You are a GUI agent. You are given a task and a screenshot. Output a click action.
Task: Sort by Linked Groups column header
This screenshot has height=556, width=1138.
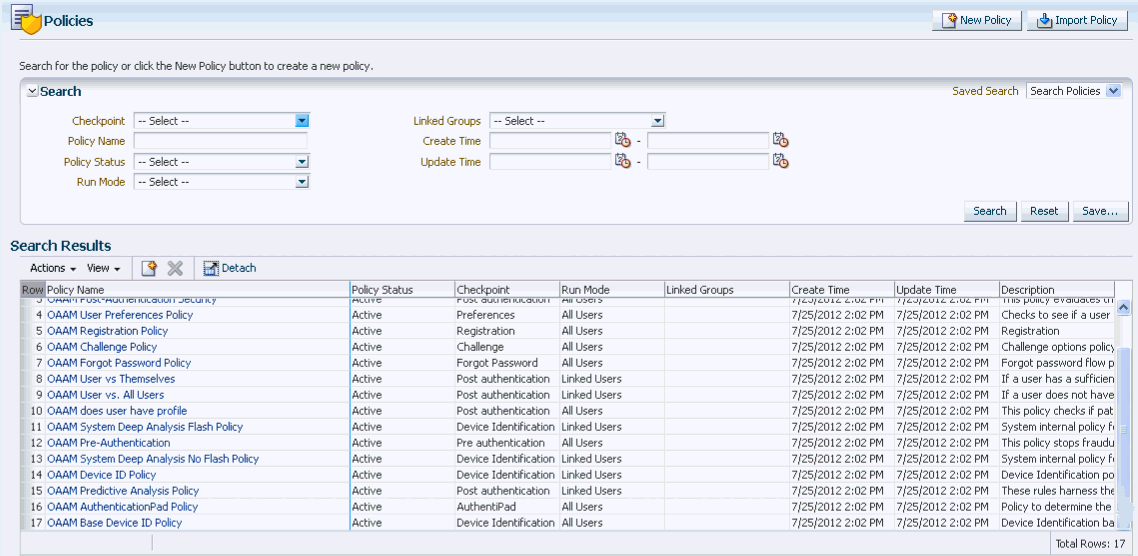coord(726,290)
